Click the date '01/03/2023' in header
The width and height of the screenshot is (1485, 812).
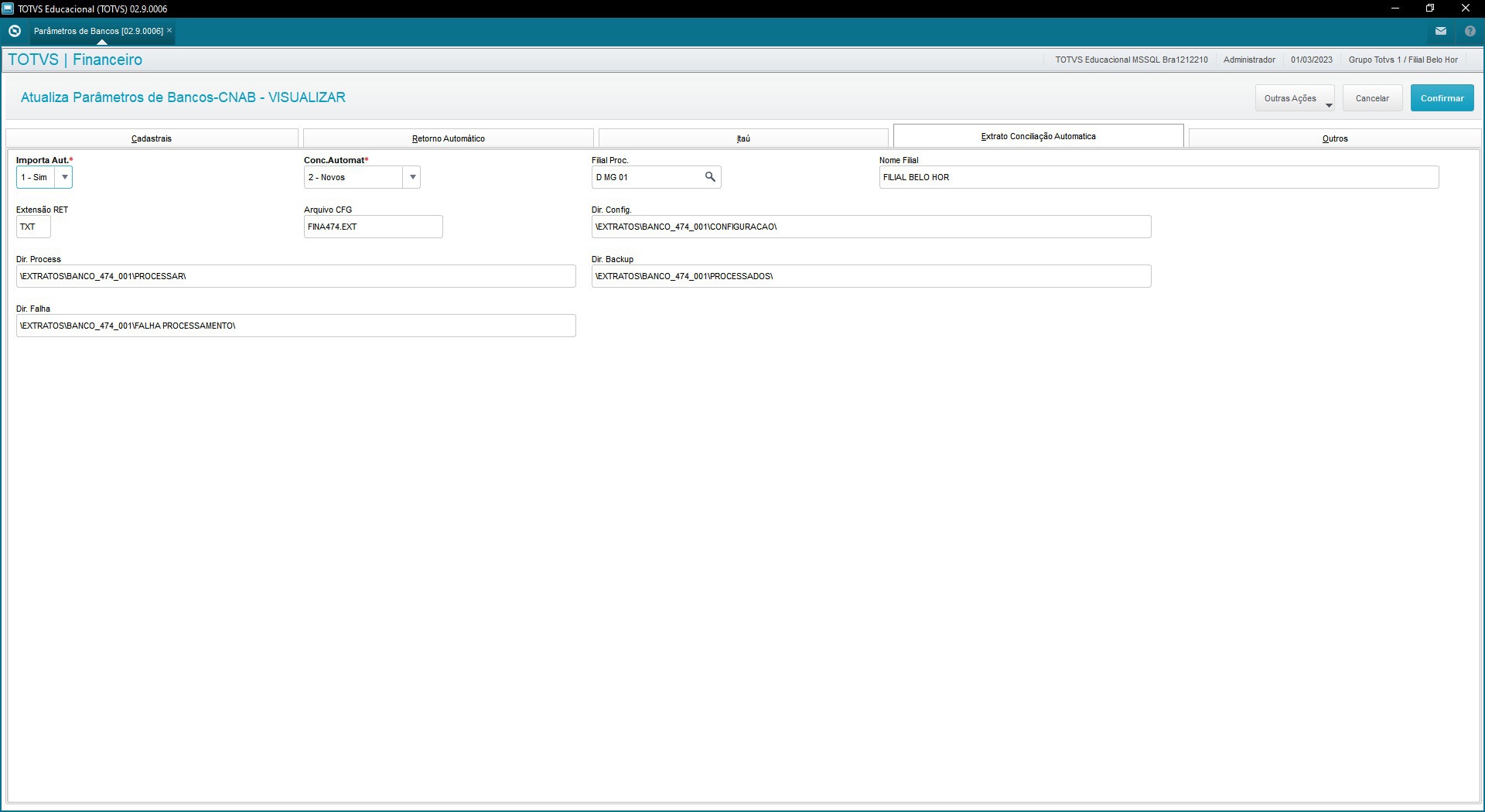[1312, 60]
